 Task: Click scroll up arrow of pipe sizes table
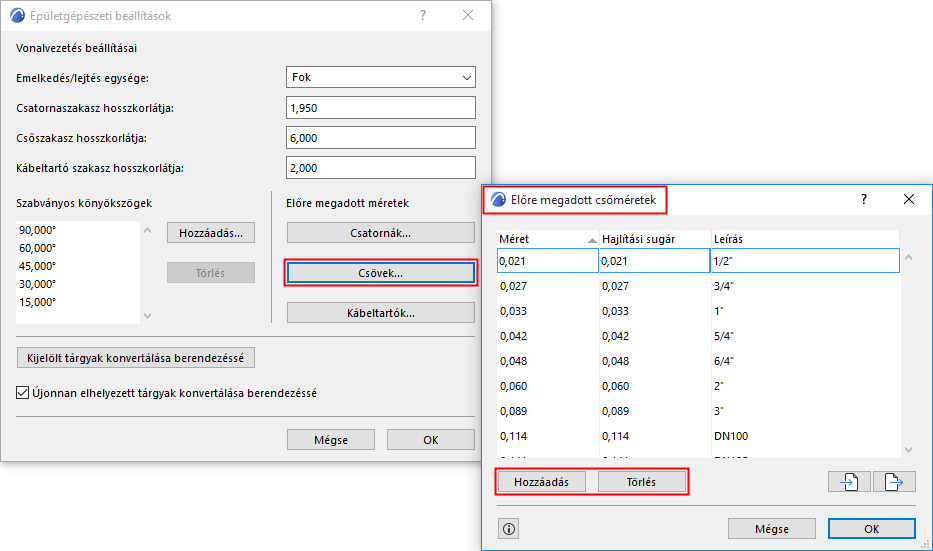tap(909, 258)
